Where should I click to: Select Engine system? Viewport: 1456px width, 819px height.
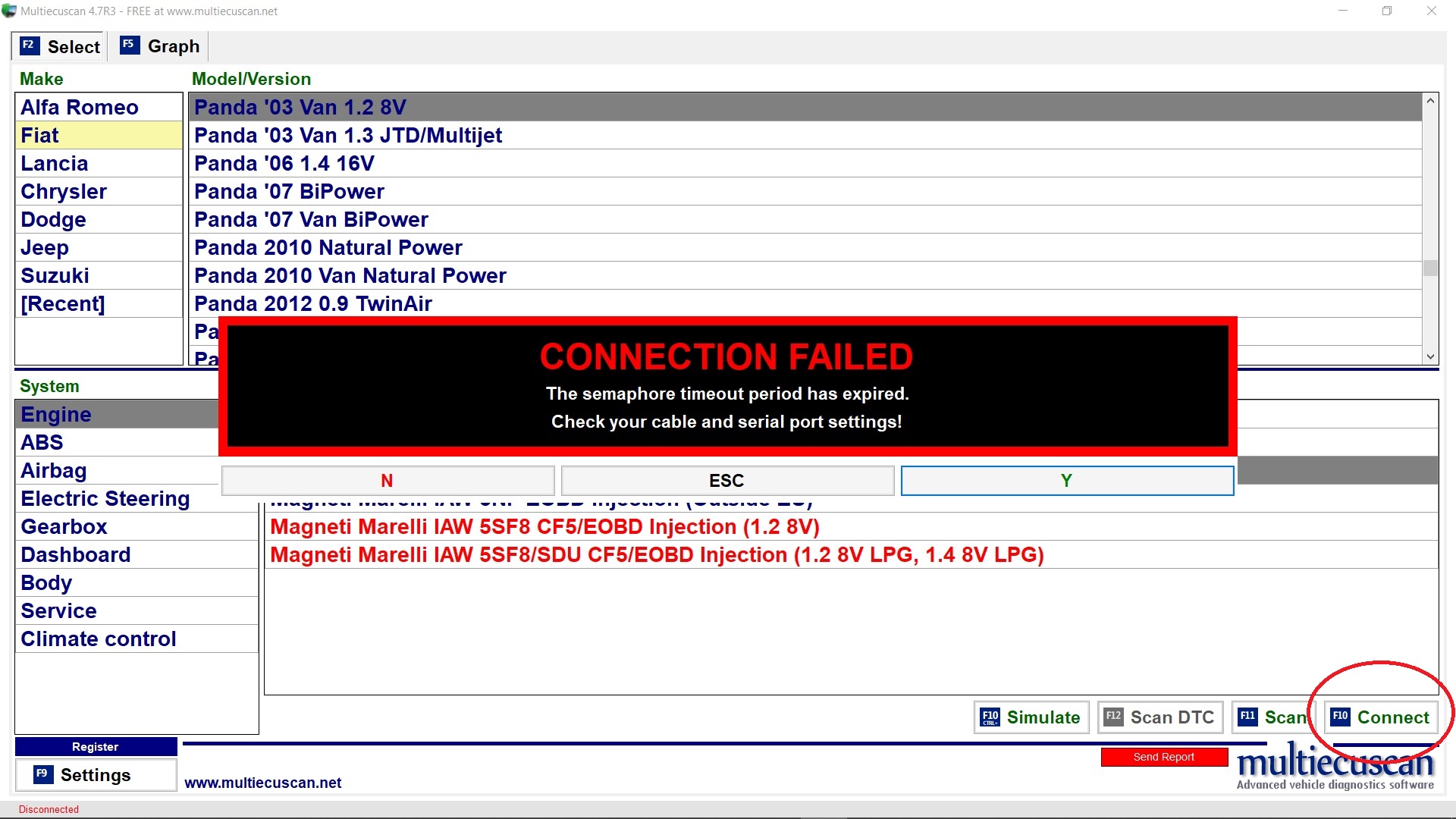(x=117, y=414)
